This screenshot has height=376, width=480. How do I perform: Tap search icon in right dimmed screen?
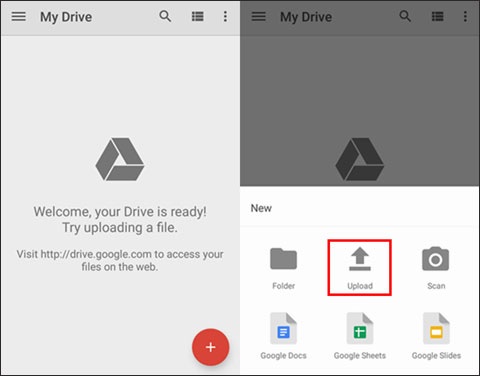[405, 16]
